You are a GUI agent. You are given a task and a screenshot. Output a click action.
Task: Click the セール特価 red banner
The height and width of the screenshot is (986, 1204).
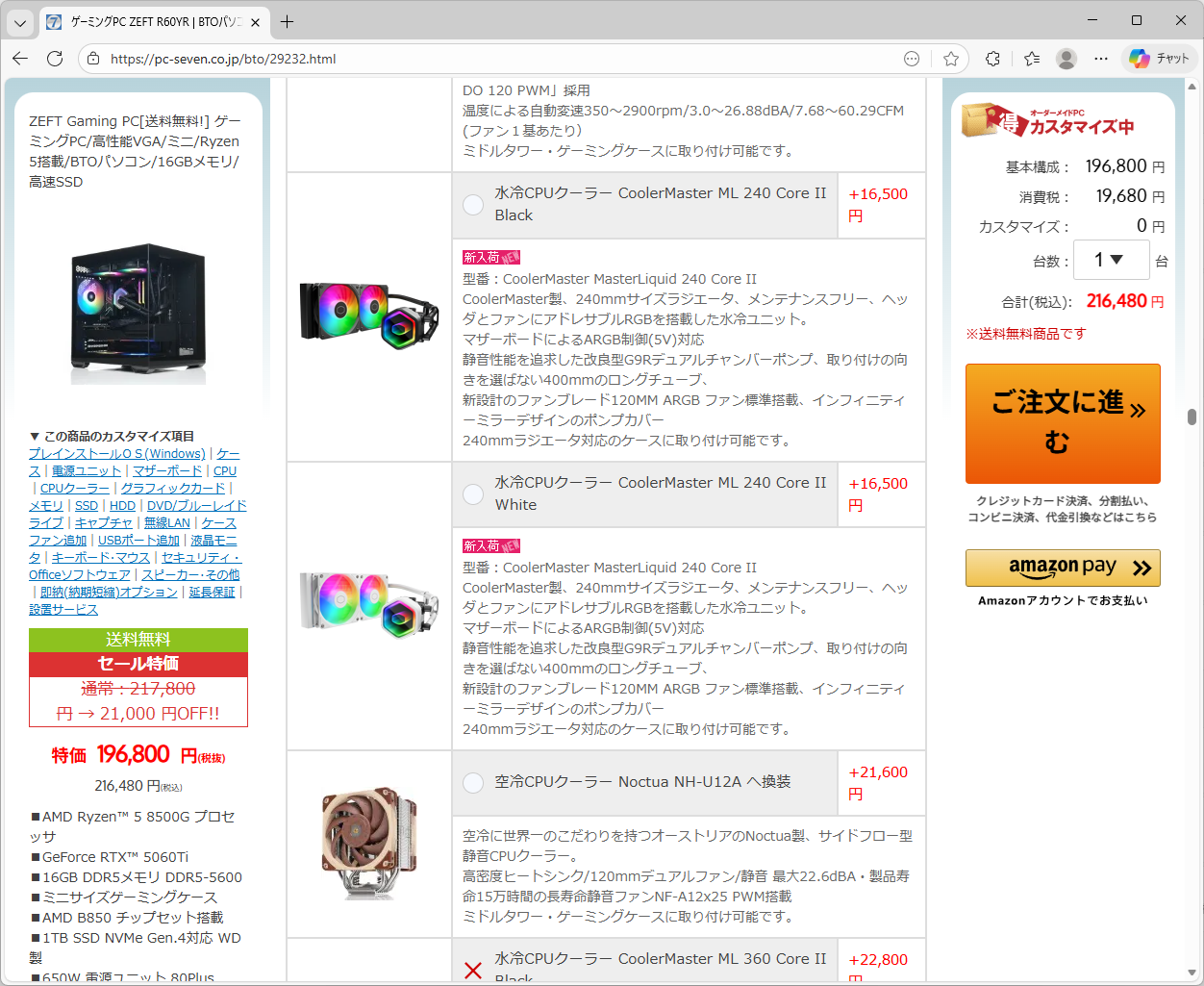138,664
